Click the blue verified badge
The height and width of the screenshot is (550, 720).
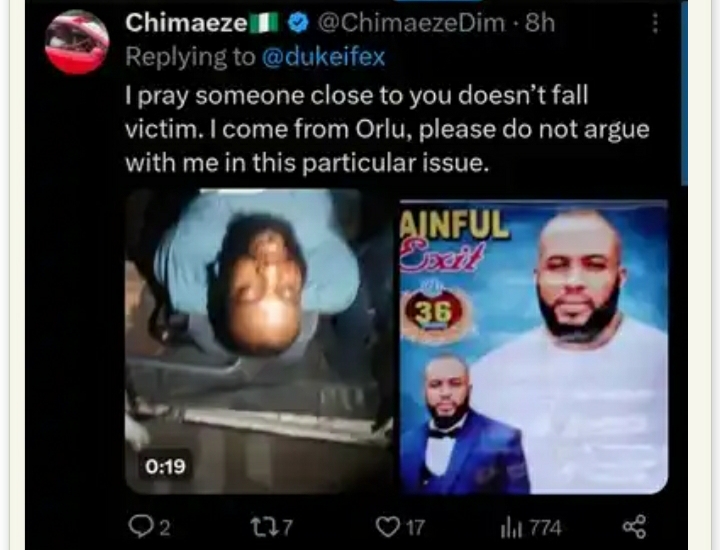(298, 23)
